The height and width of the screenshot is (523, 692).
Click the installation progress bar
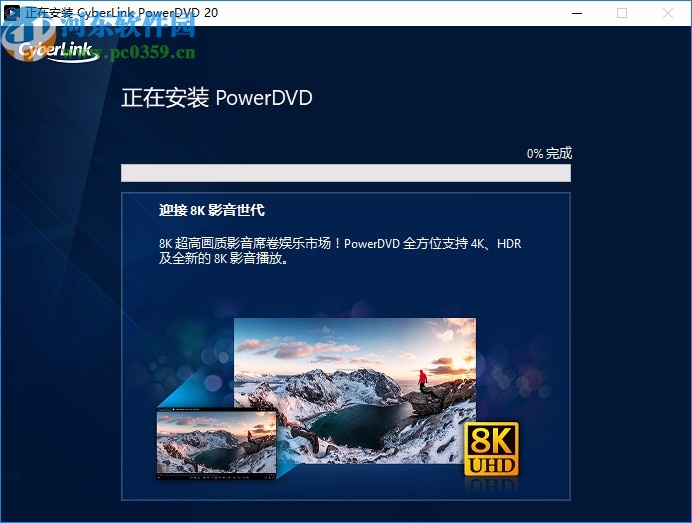tap(346, 173)
